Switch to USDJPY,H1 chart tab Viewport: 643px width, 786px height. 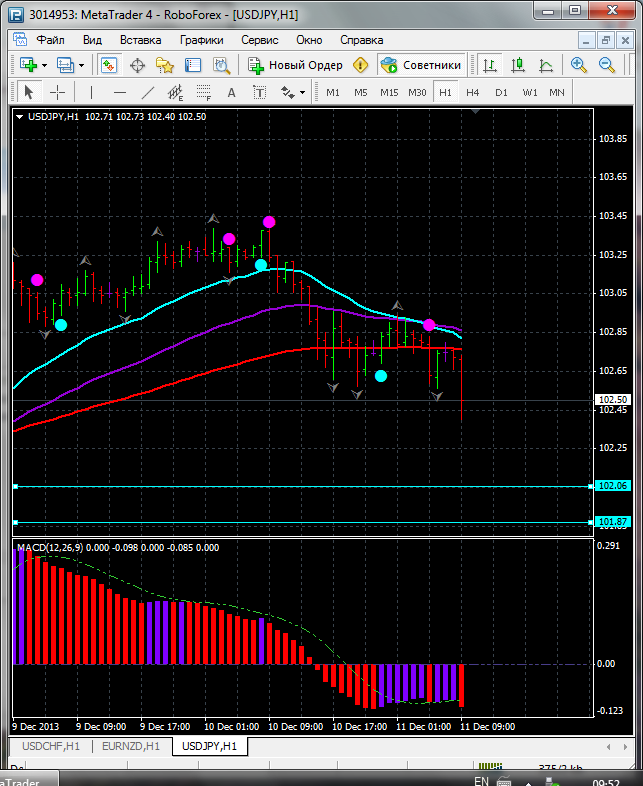209,746
